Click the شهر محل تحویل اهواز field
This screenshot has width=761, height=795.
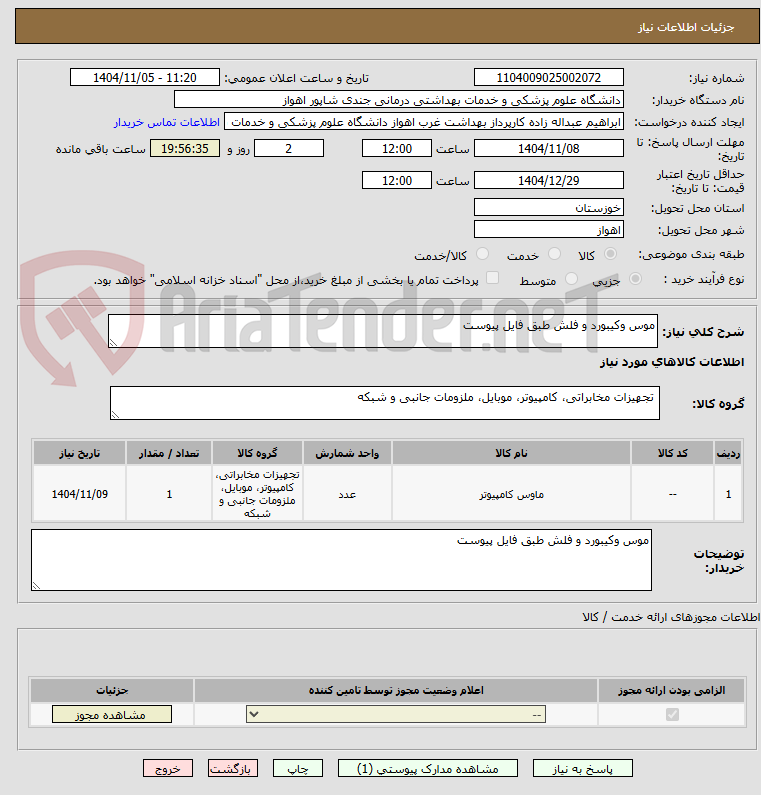point(549,229)
